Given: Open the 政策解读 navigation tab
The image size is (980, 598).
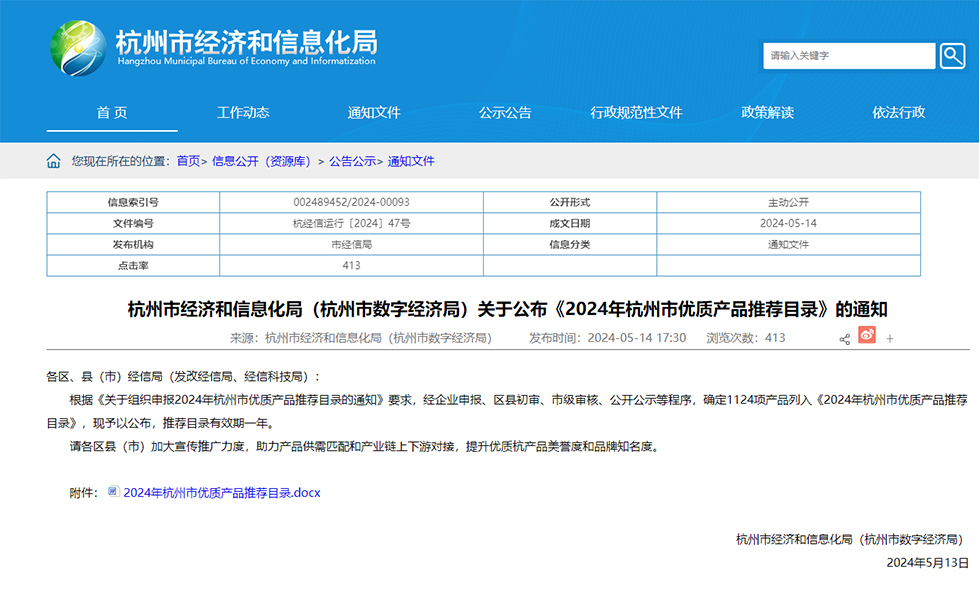Looking at the screenshot, I should pyautogui.click(x=767, y=113).
